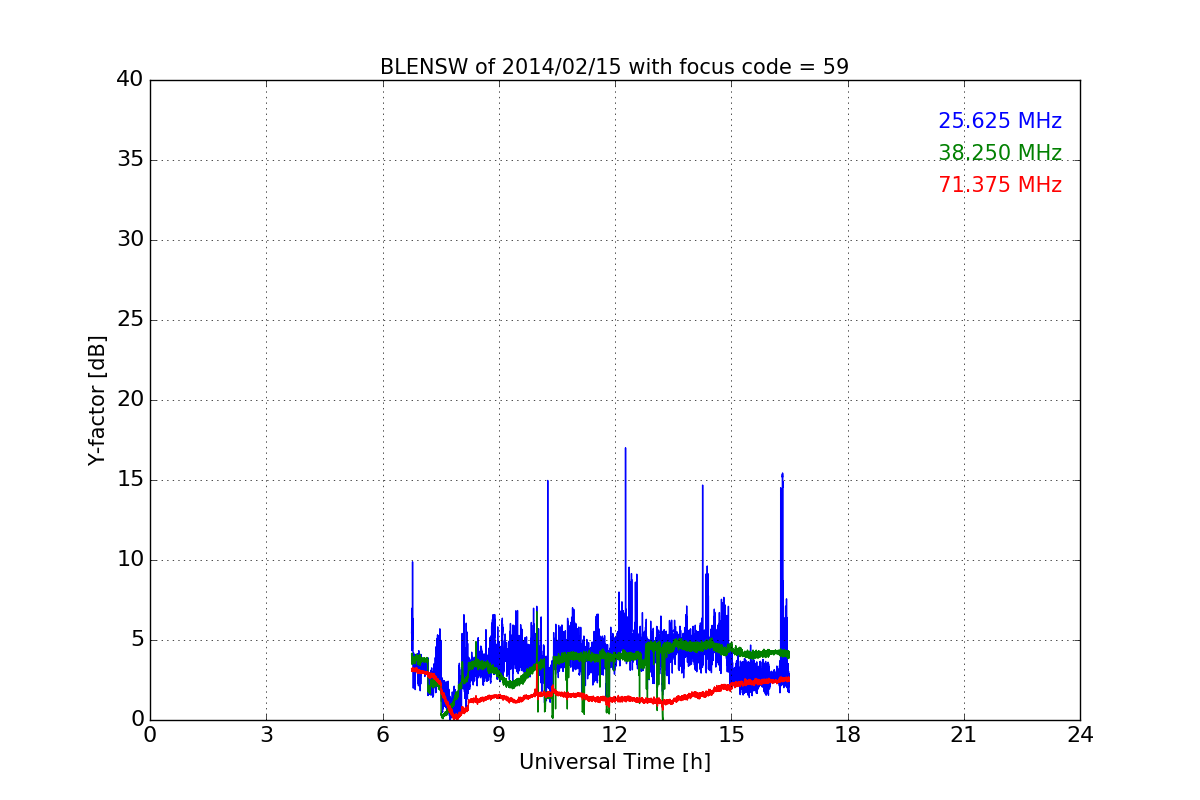Select the red '71.375 MHz' legend label

pyautogui.click(x=1000, y=185)
